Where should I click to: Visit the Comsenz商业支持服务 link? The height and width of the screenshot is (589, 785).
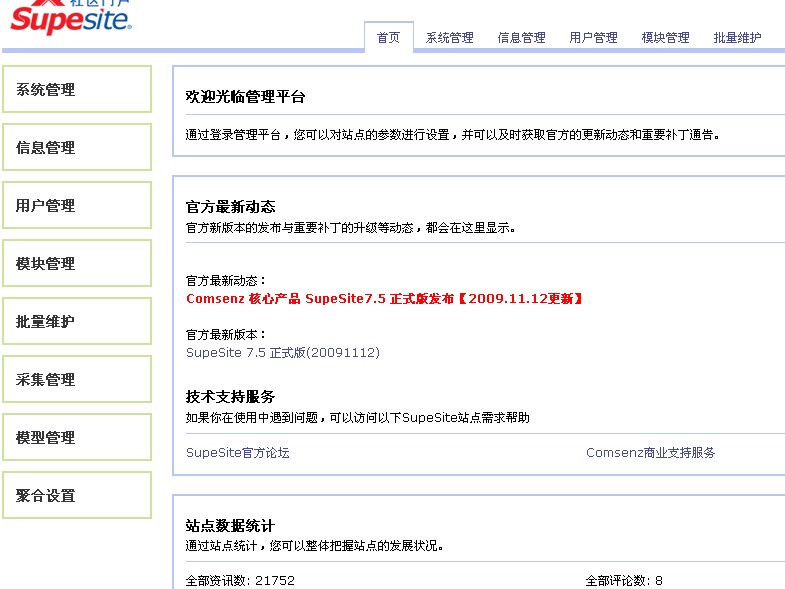[650, 453]
